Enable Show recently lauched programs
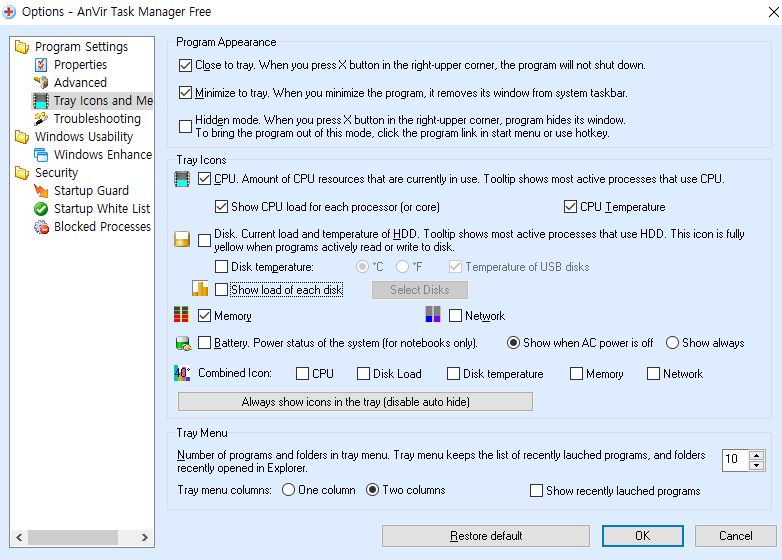 [537, 491]
